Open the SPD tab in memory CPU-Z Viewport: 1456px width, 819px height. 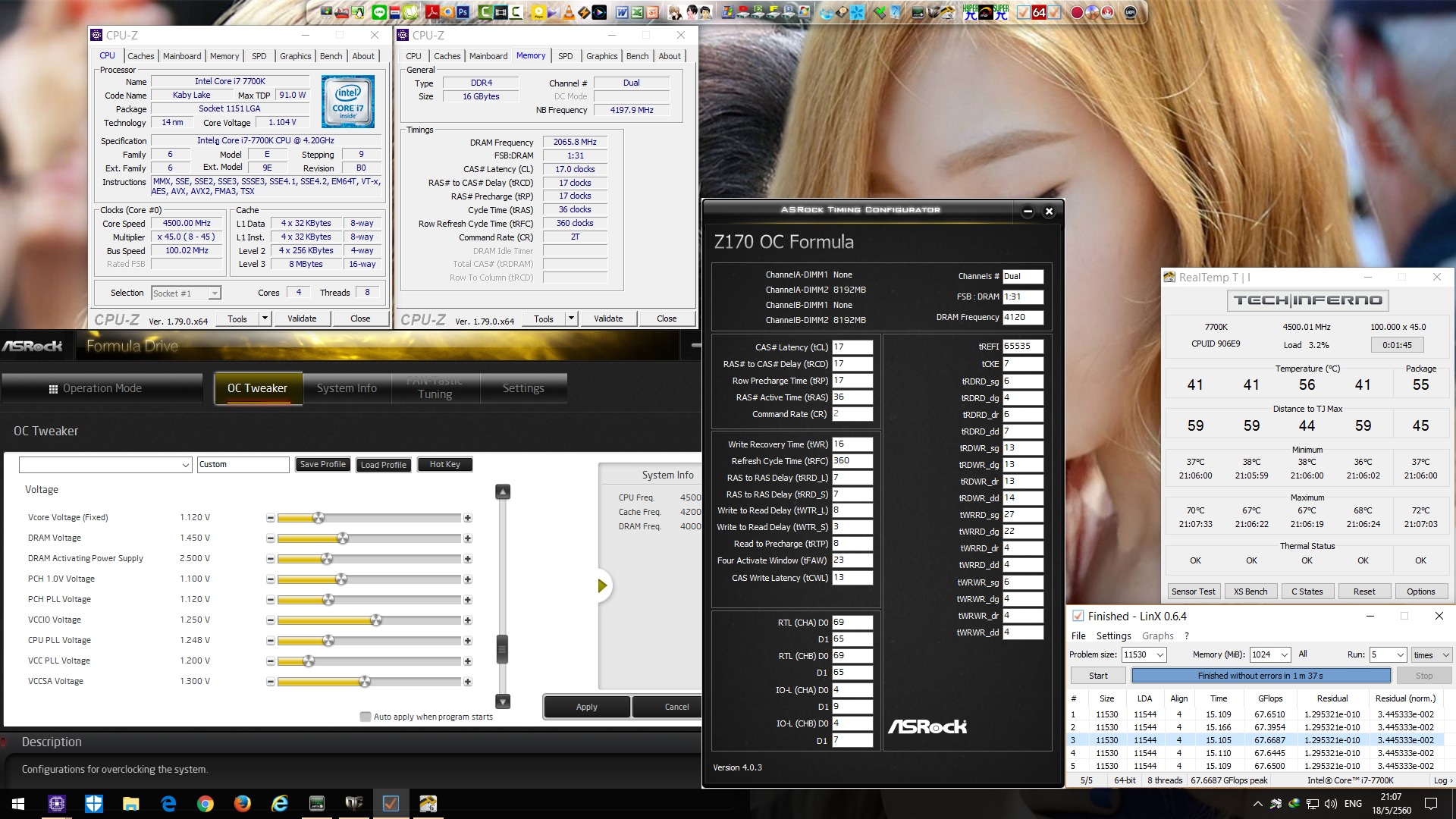565,56
